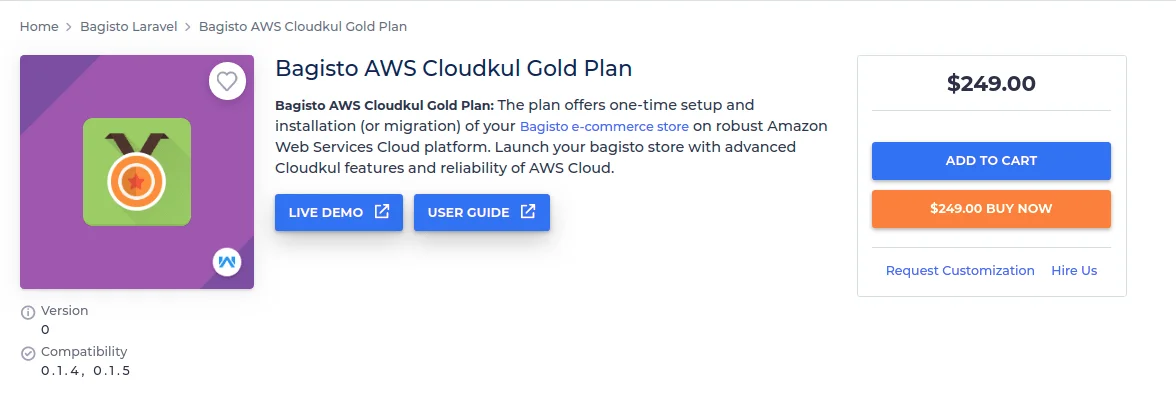Click the Compatibility checkmark icon
This screenshot has height=406, width=1176.
28,353
